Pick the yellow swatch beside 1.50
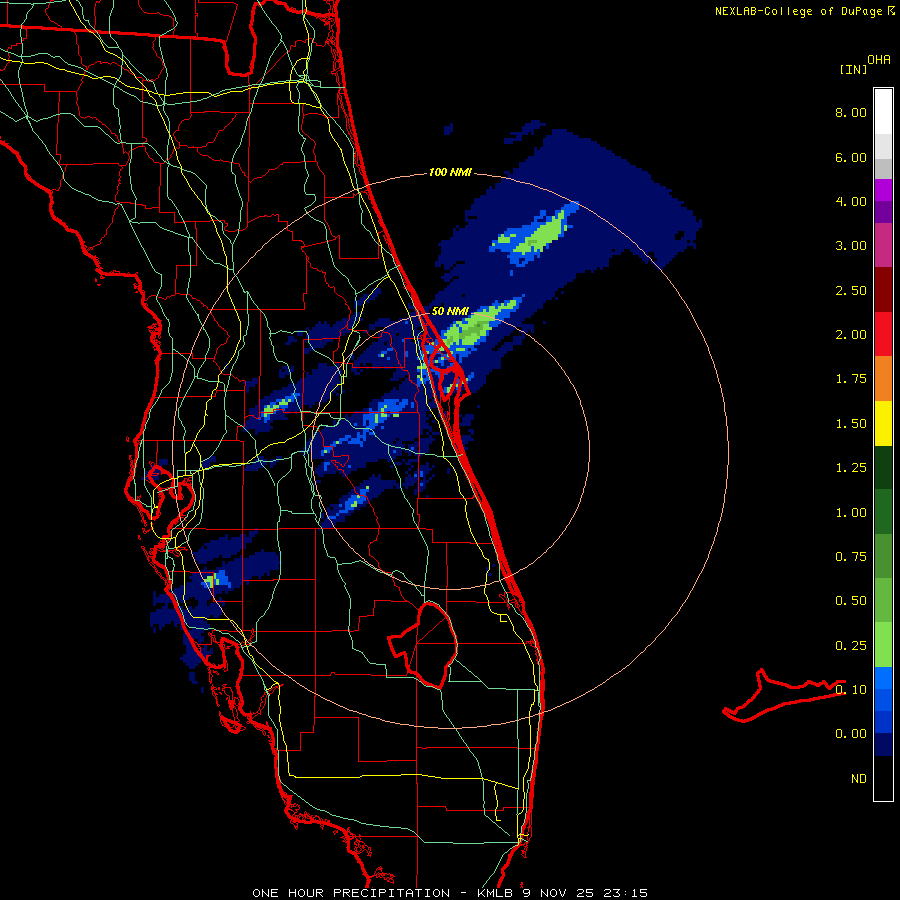The width and height of the screenshot is (900, 900). (883, 424)
